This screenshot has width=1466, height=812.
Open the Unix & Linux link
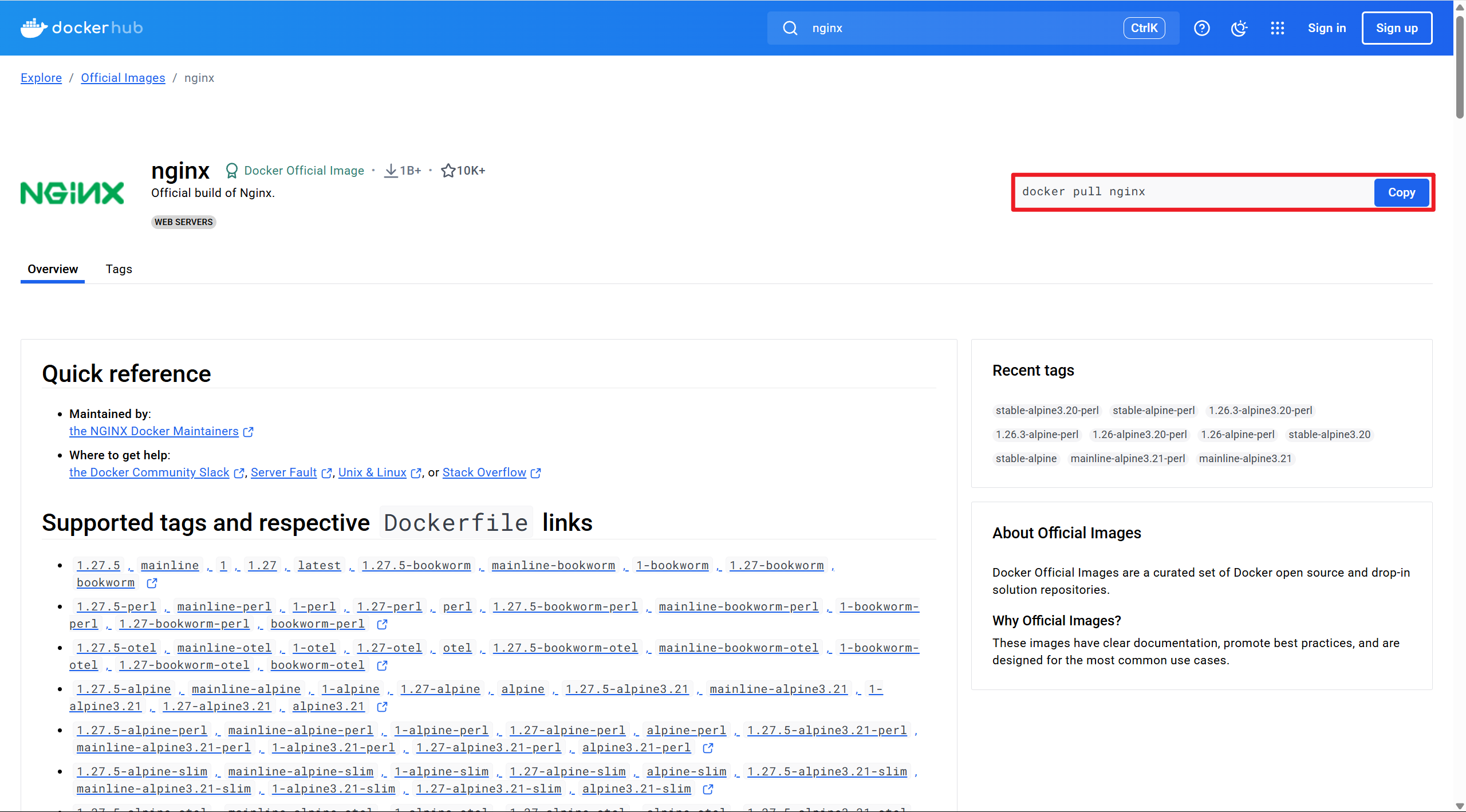(x=372, y=472)
